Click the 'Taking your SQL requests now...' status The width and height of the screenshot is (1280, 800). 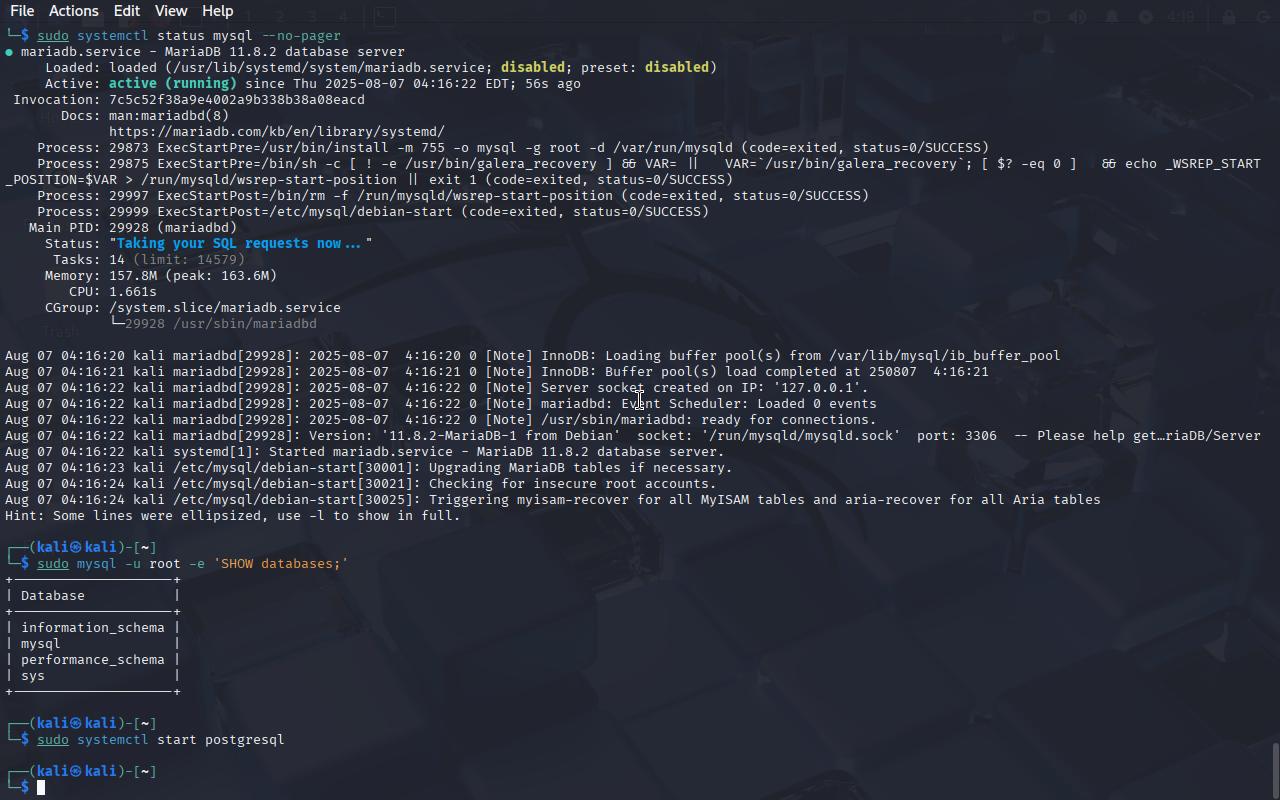tap(241, 244)
